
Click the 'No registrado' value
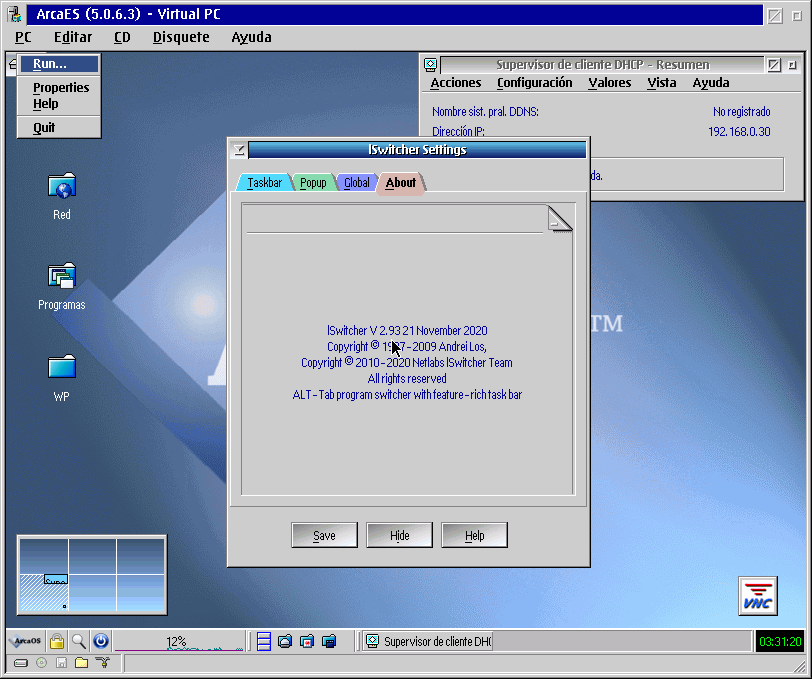(x=742, y=111)
